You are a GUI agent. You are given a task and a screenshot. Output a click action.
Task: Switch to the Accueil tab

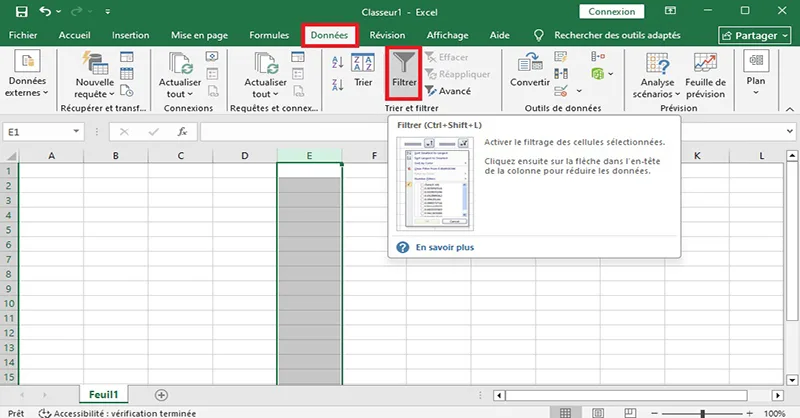pos(74,35)
